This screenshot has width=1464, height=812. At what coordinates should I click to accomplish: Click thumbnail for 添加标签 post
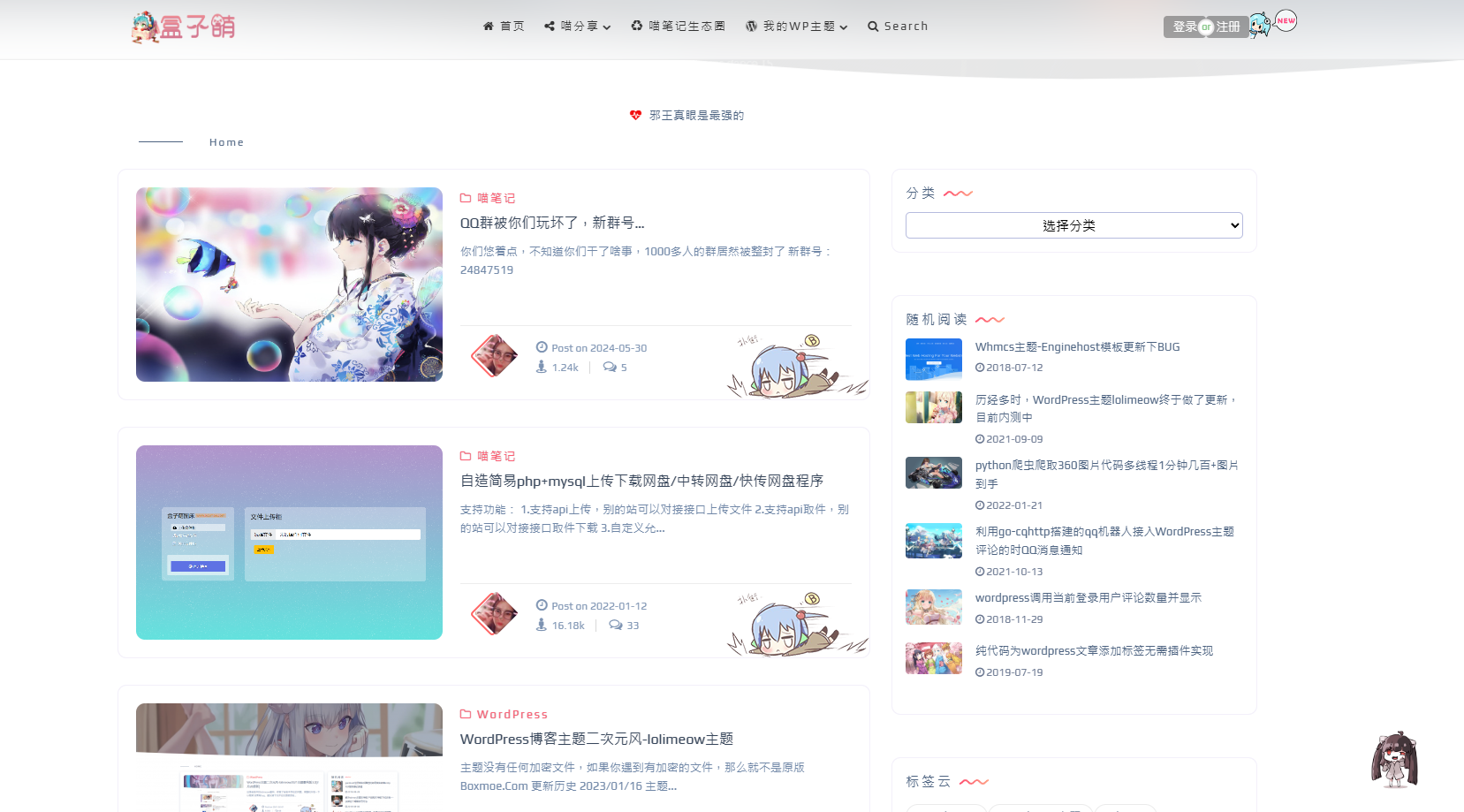pos(934,658)
